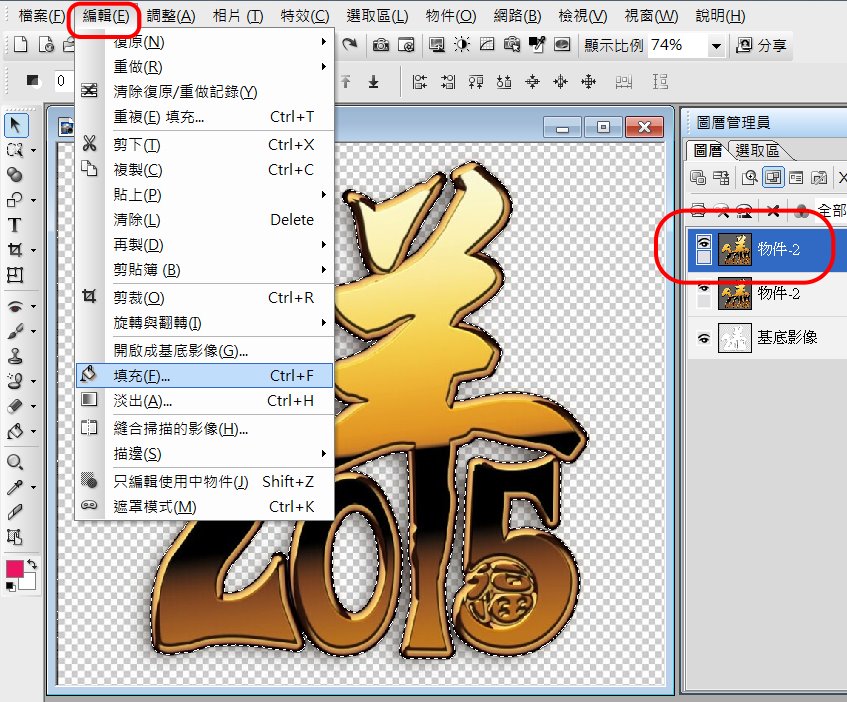Select the Transform tool in the toolbox
The height and width of the screenshot is (702, 847).
tap(15, 275)
